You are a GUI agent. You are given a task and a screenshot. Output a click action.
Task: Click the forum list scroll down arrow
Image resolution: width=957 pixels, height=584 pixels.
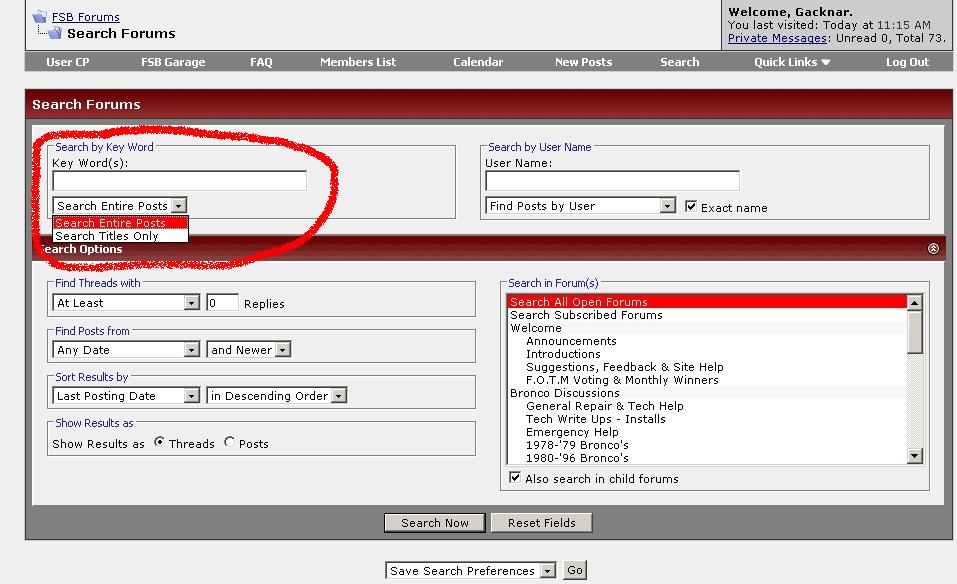click(914, 456)
